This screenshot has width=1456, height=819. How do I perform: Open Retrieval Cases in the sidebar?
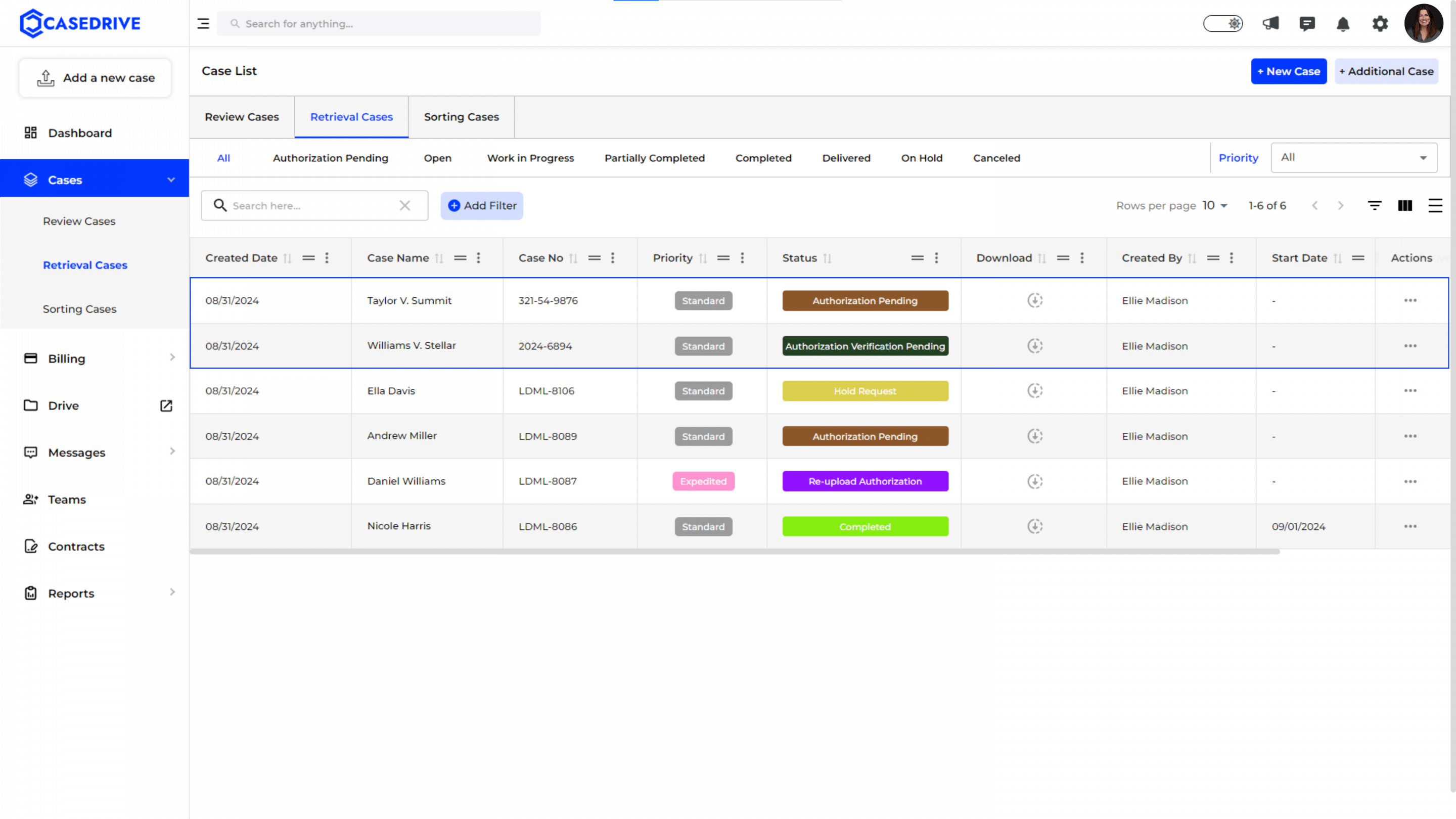(85, 265)
